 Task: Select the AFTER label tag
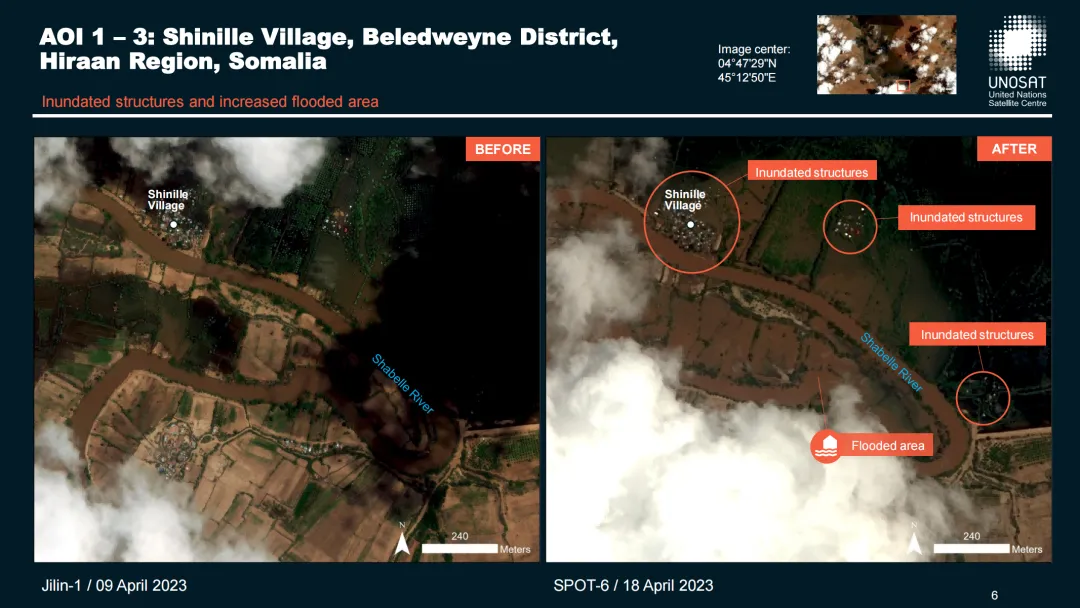coord(1014,149)
